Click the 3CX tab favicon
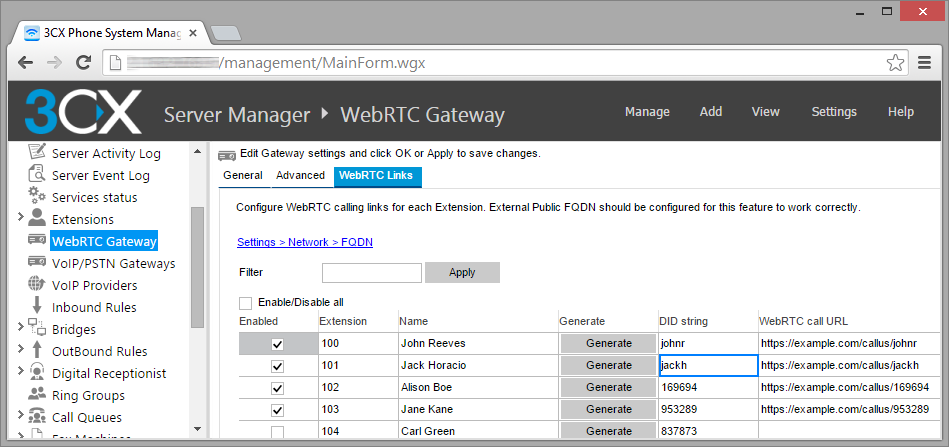 [31, 33]
